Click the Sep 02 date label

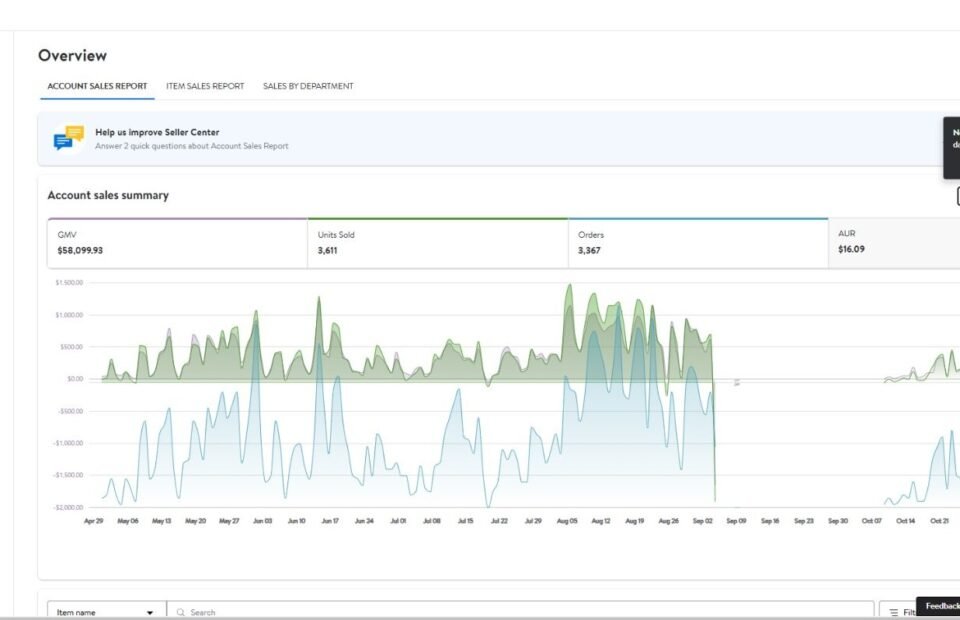tap(702, 521)
